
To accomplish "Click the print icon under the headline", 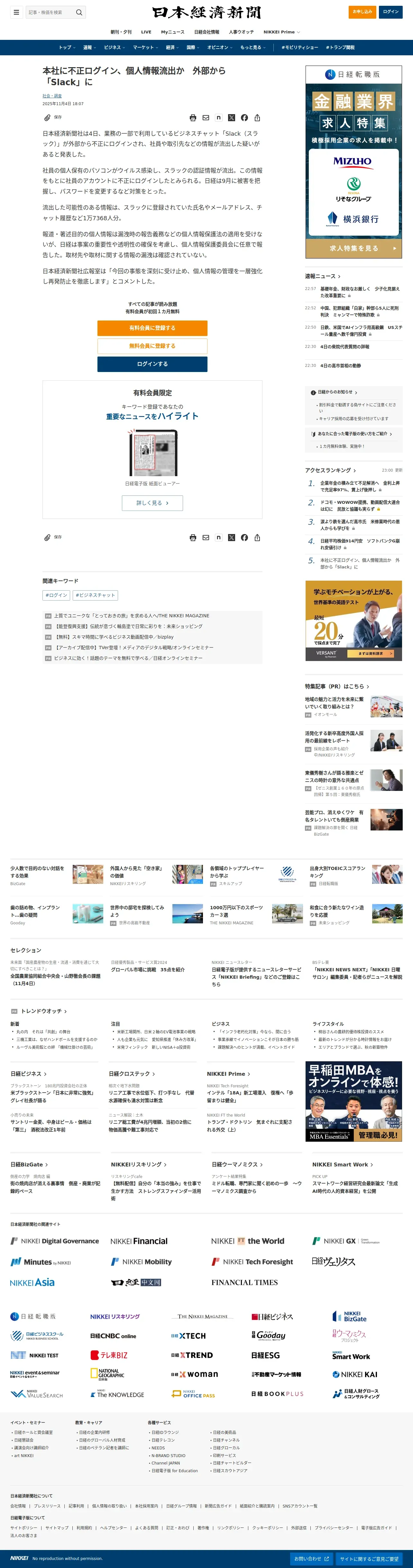I will point(192,117).
